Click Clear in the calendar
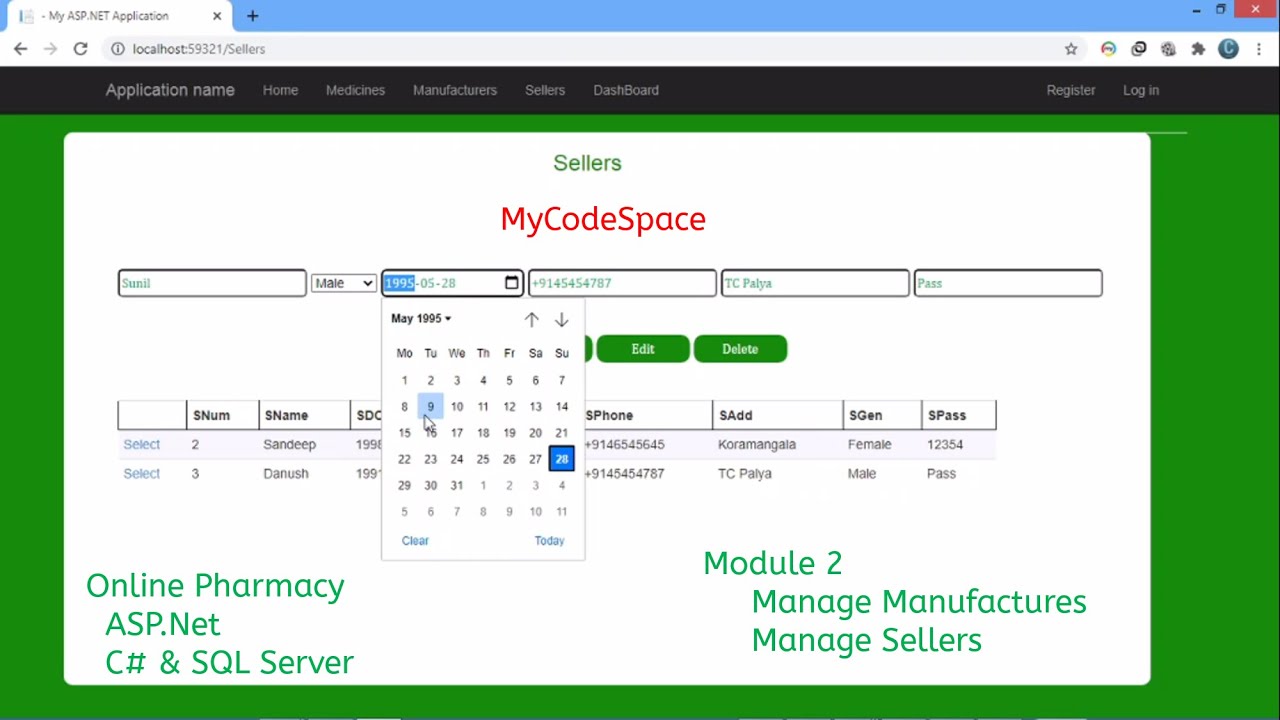Viewport: 1280px width, 720px height. pos(415,541)
